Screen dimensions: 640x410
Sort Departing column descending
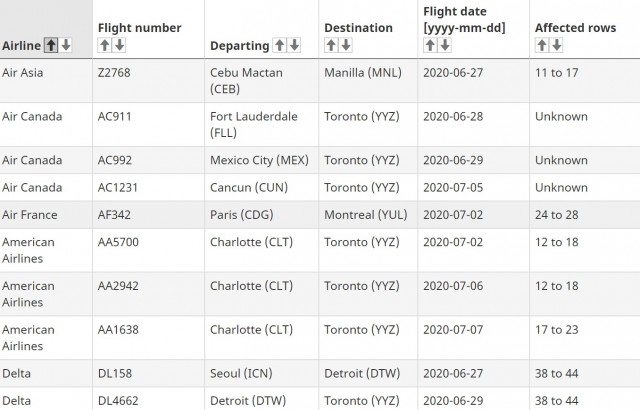294,45
